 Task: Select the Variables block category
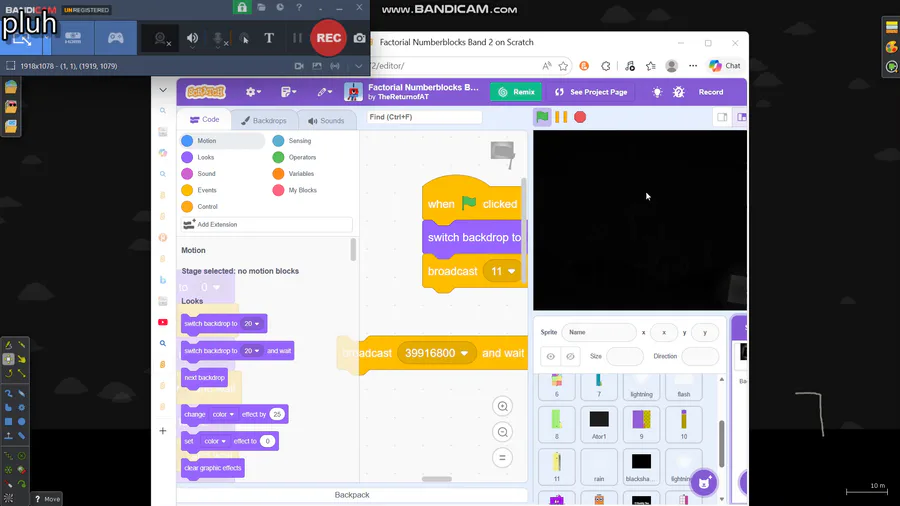(x=293, y=173)
